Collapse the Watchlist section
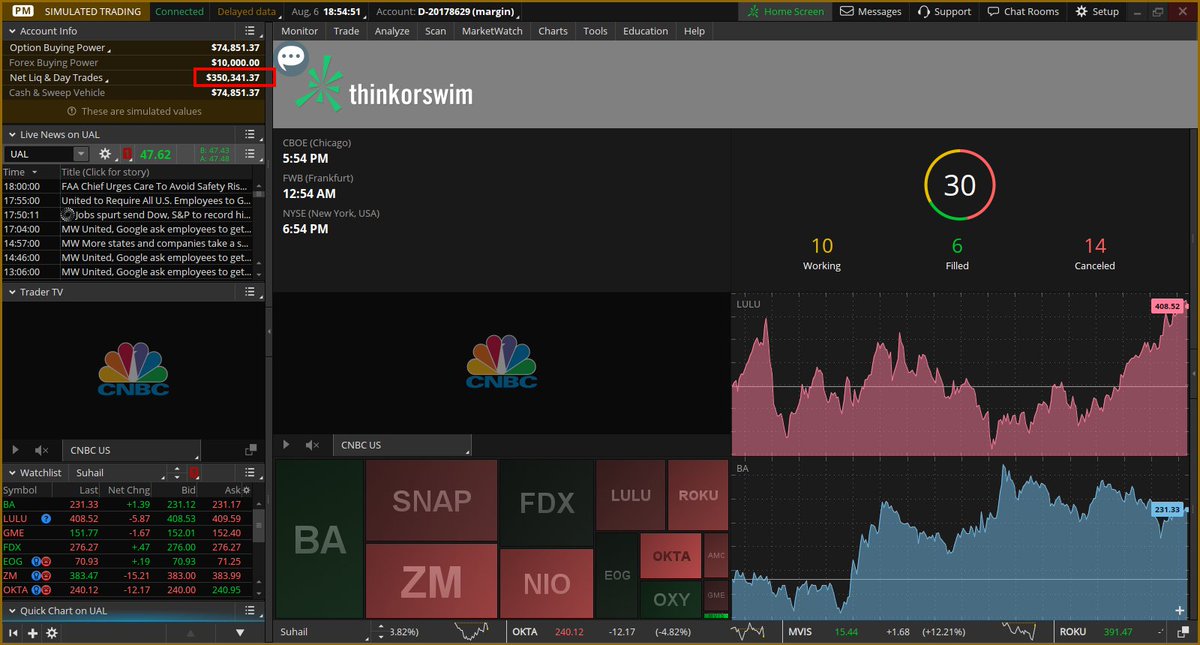This screenshot has height=645, width=1200. (x=11, y=472)
